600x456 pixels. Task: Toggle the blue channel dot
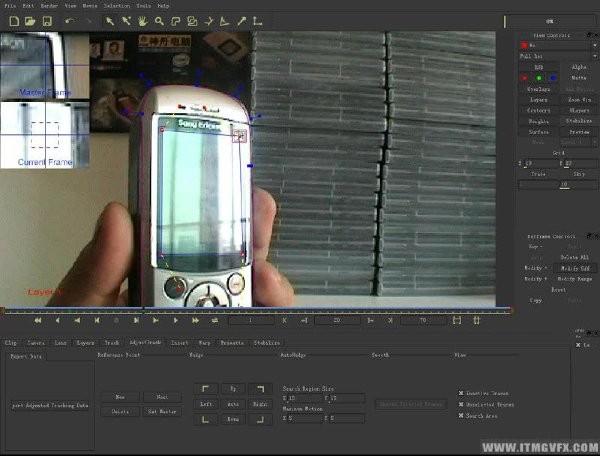click(553, 78)
